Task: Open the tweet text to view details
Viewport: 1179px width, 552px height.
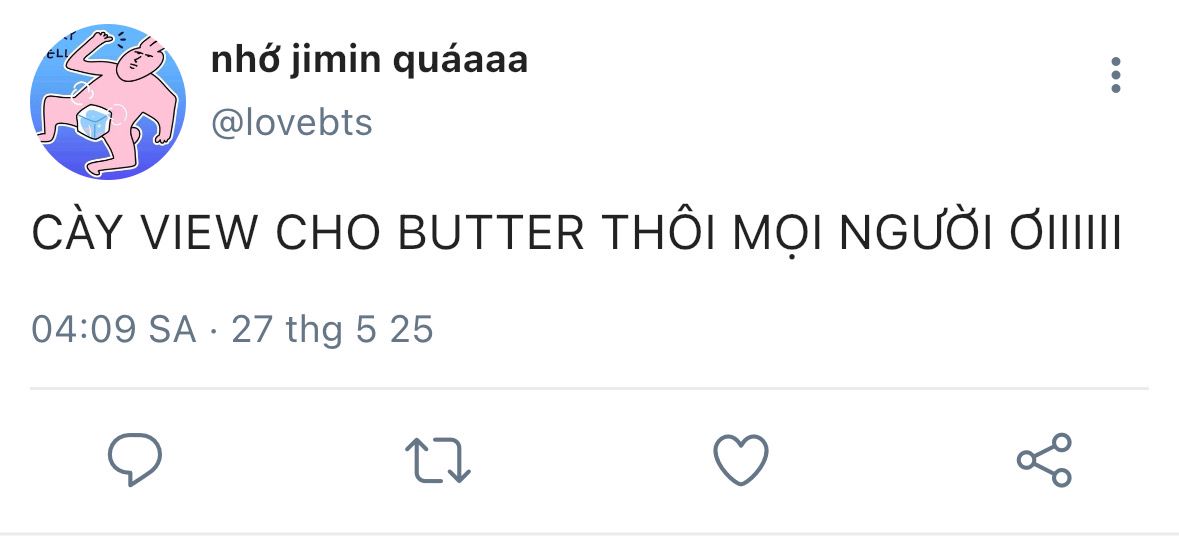Action: [x=576, y=233]
